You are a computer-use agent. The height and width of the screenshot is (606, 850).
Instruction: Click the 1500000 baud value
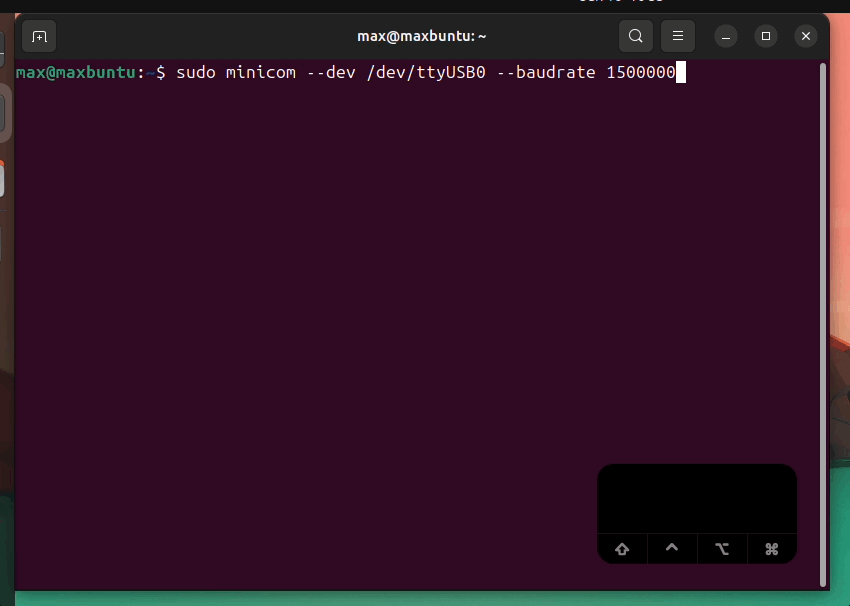click(641, 72)
